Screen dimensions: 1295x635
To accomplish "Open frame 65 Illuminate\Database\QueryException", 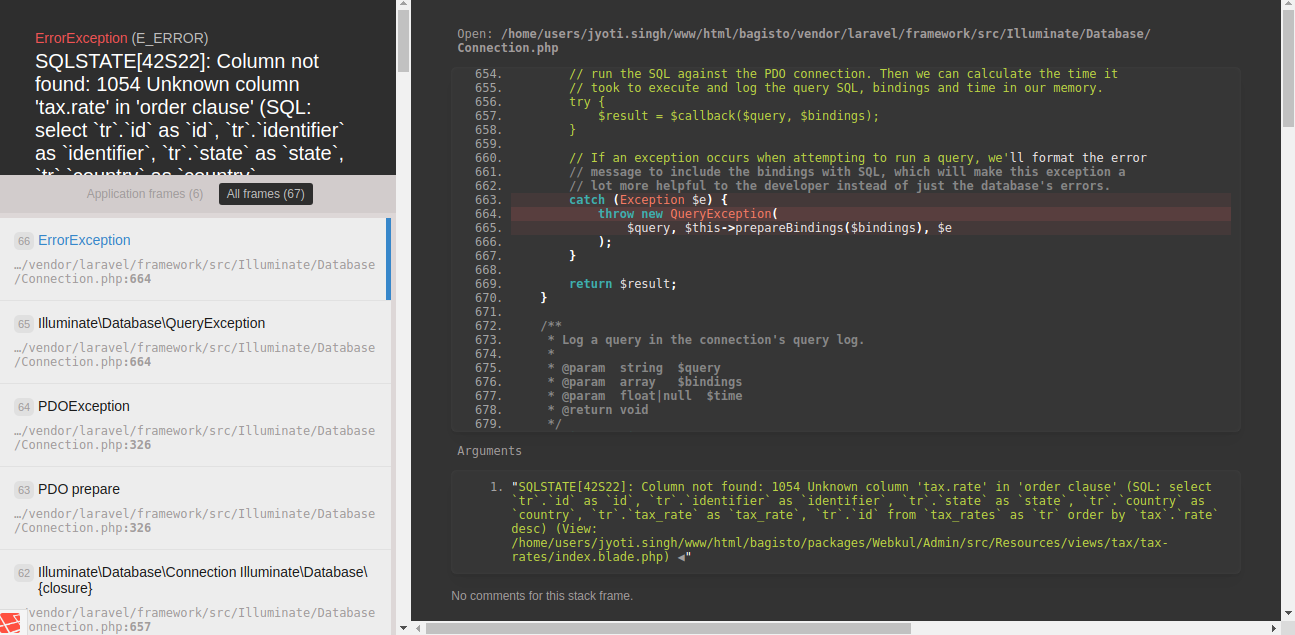I will click(x=195, y=342).
